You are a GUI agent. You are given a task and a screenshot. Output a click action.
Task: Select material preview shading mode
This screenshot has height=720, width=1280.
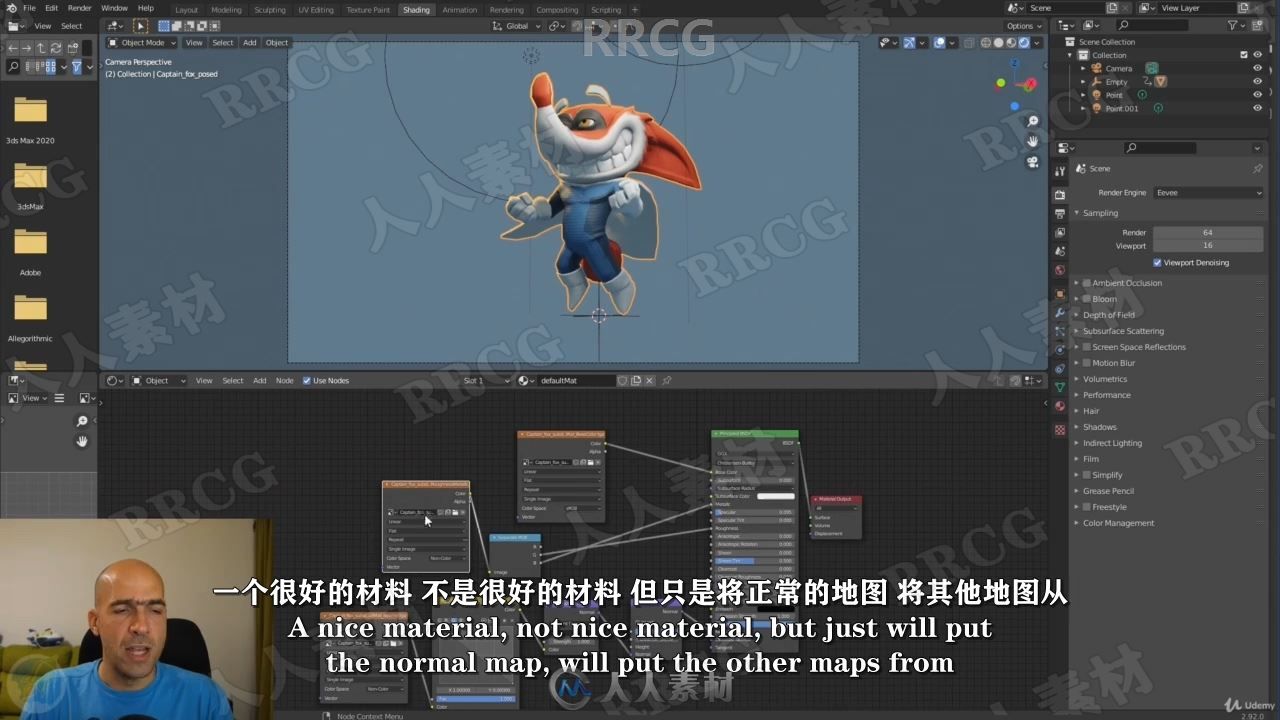click(x=1011, y=43)
